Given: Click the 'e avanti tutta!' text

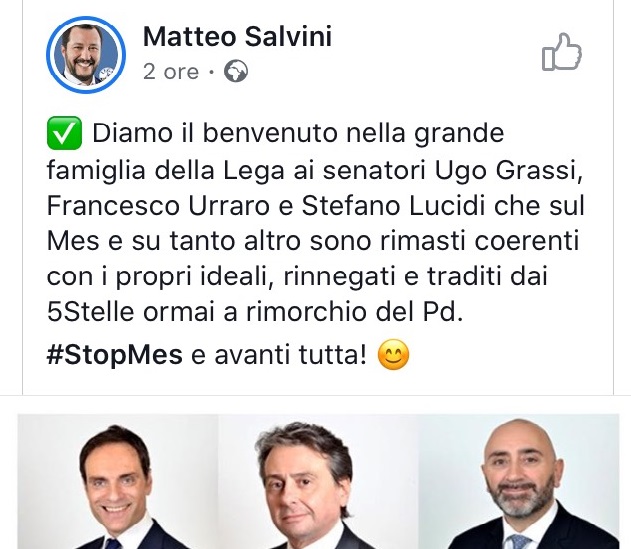Looking at the screenshot, I should [279, 355].
